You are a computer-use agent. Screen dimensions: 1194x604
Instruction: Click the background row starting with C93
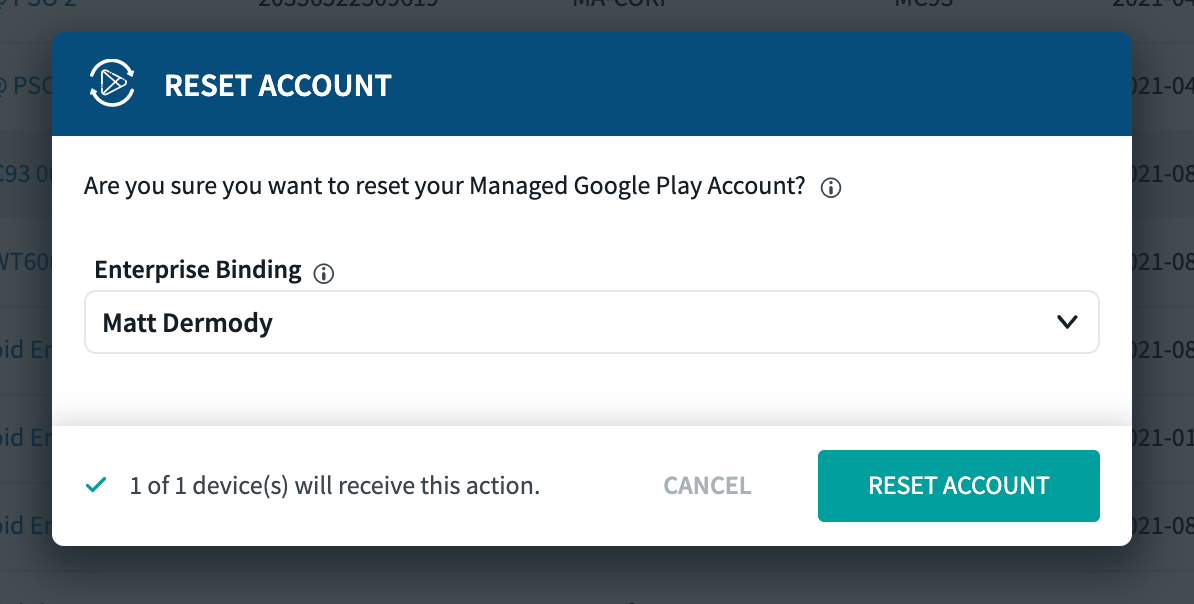[25, 175]
